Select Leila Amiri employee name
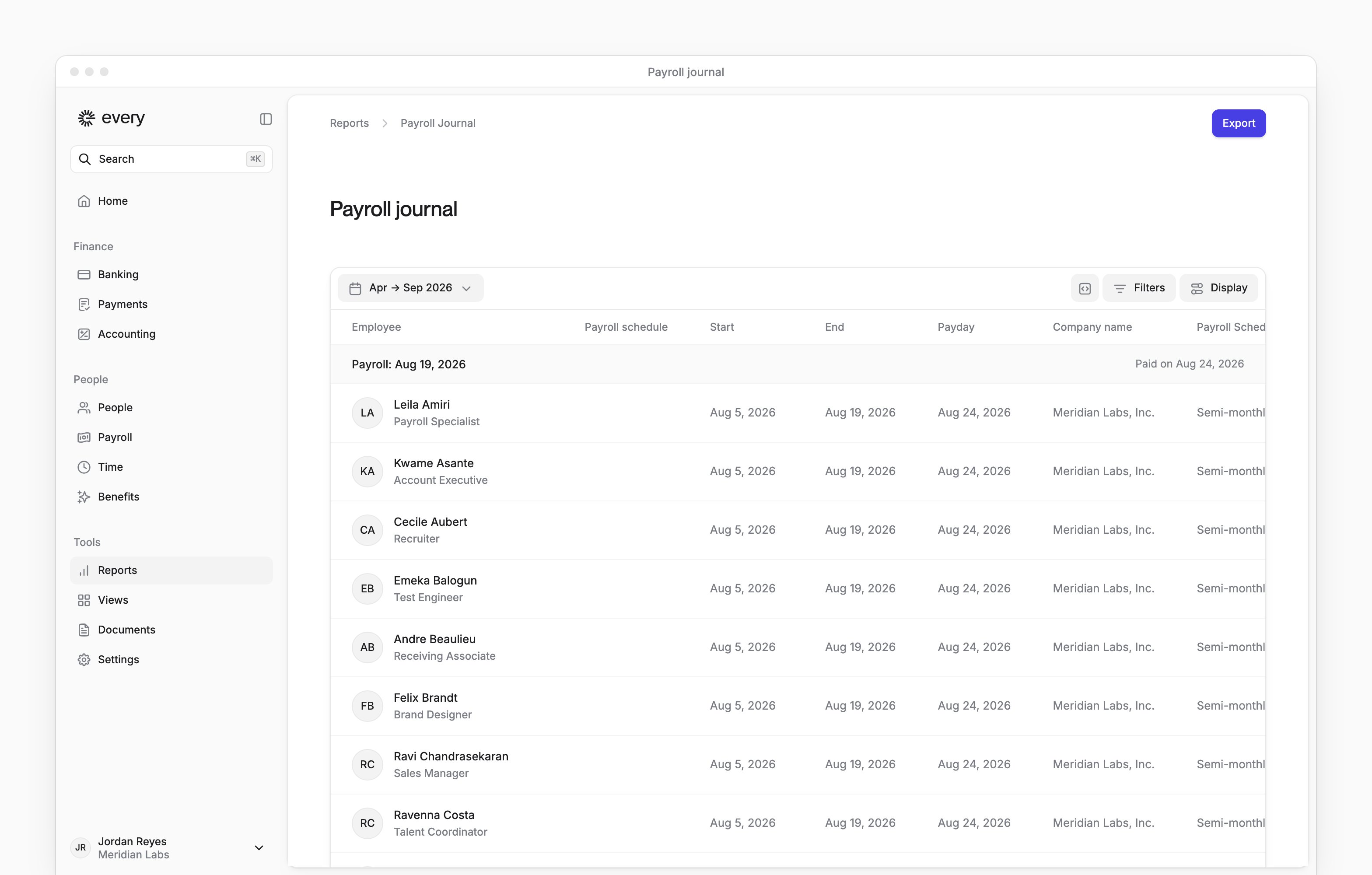The image size is (1372, 875). pos(422,404)
